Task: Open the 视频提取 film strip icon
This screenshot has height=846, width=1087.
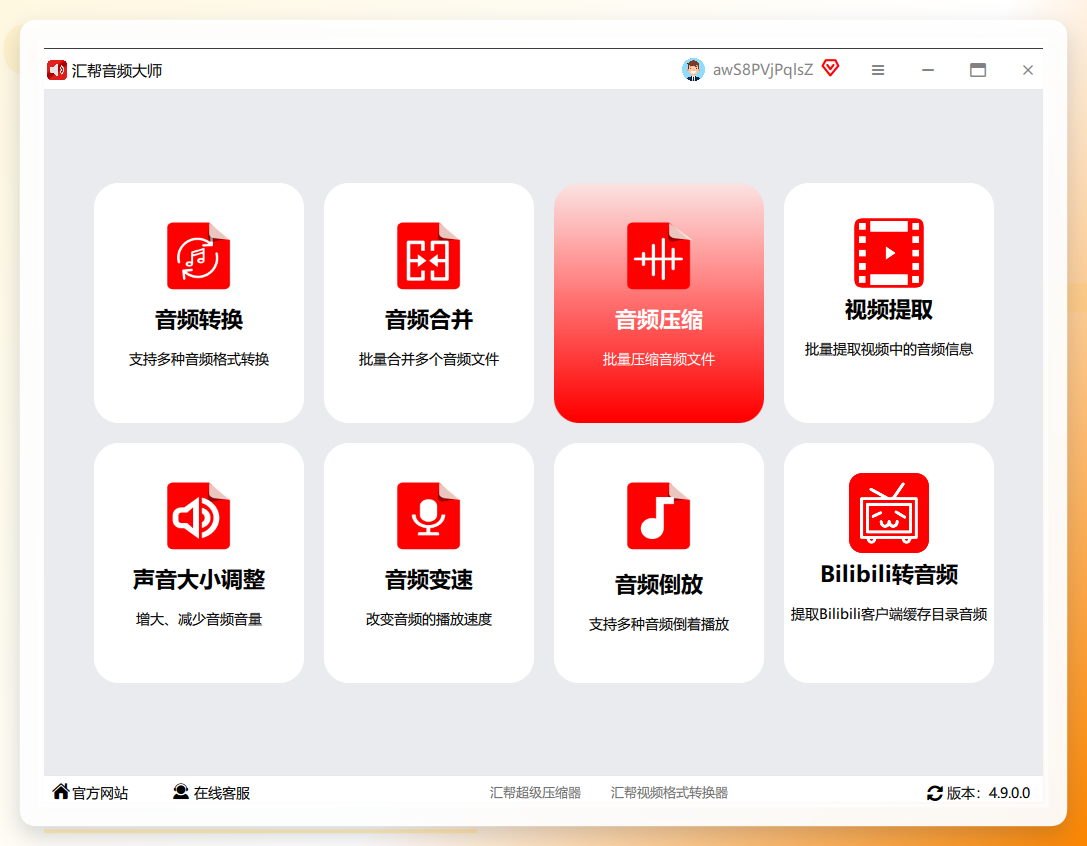Action: pos(889,252)
